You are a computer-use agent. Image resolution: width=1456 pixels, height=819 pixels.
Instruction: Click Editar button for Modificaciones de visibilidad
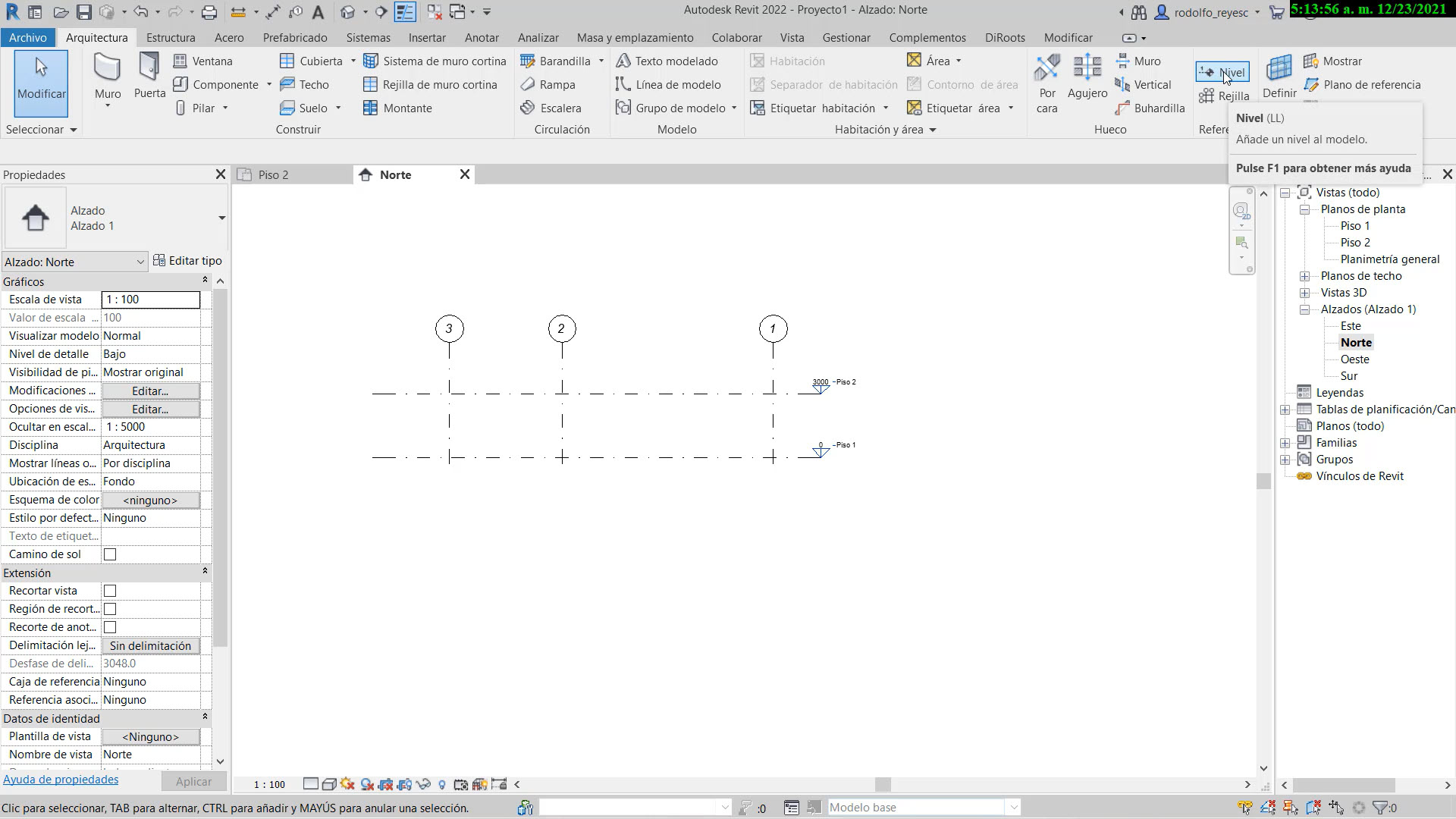[150, 391]
